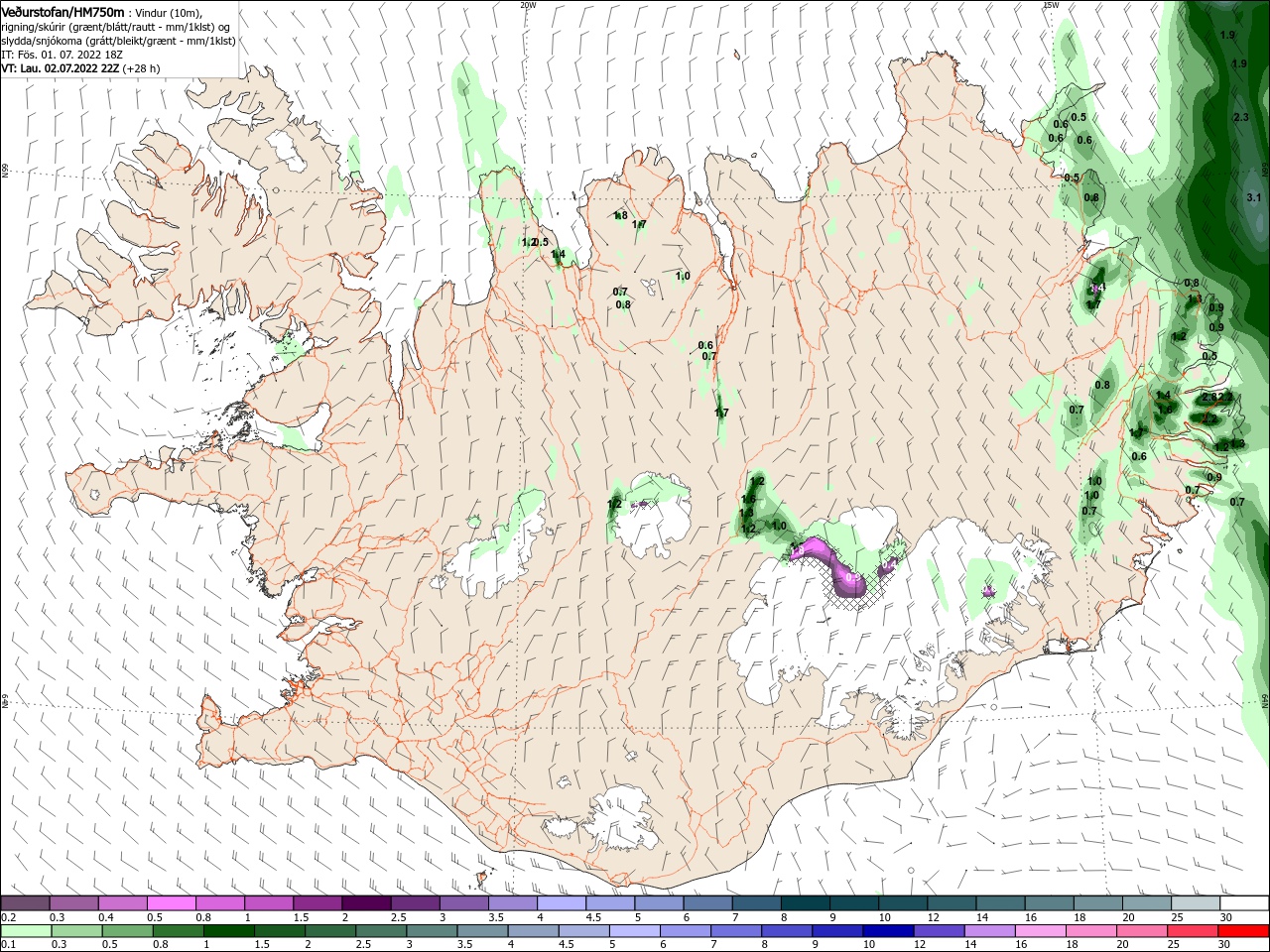Select the 'slydda/snjókoma' legend description line

pyautogui.click(x=118, y=41)
